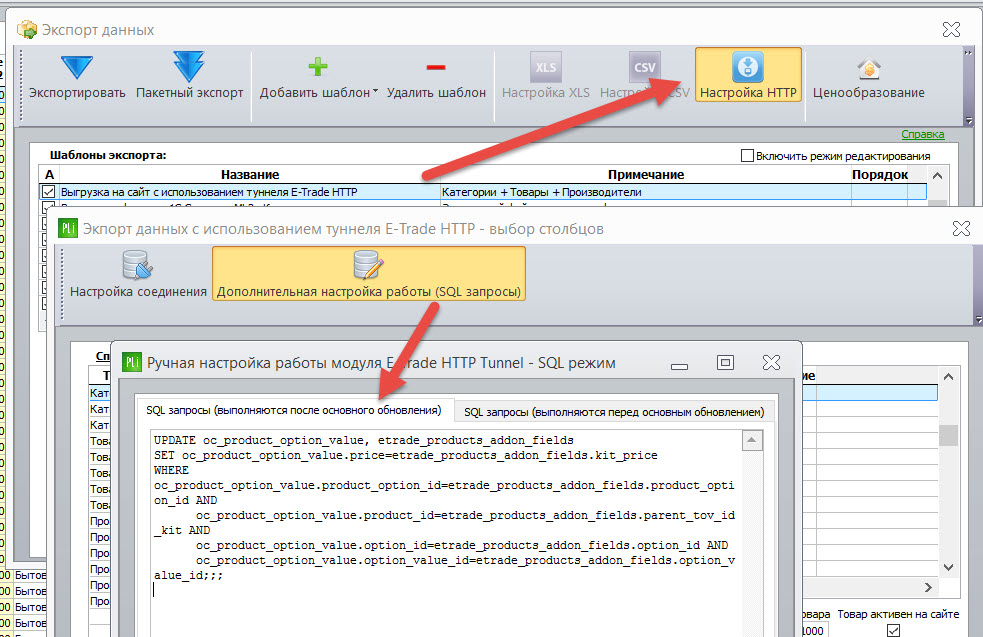This screenshot has height=637, width=983.
Task: Maximize the SQL режим window
Action: (725, 362)
